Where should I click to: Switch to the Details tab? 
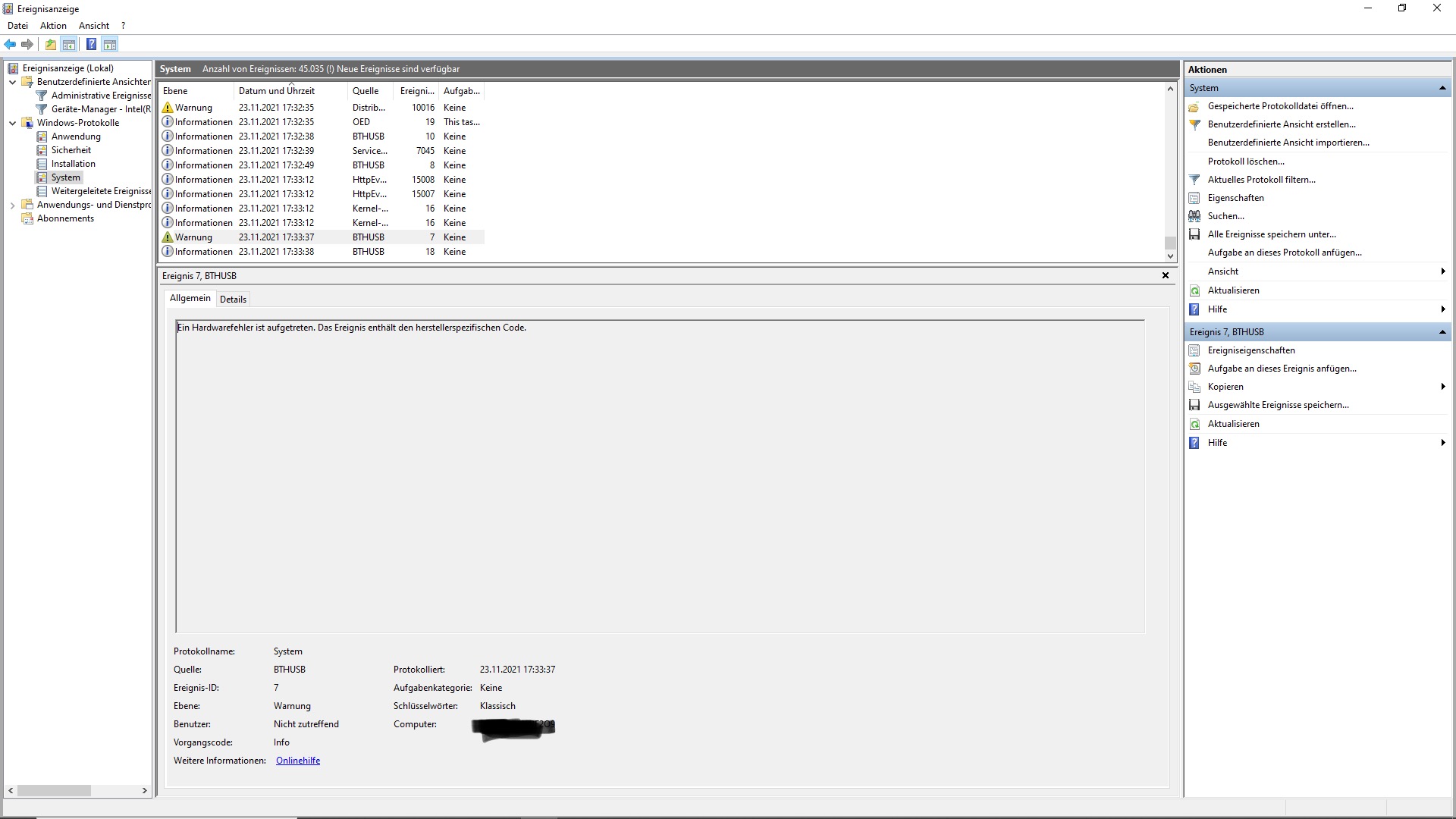point(233,300)
